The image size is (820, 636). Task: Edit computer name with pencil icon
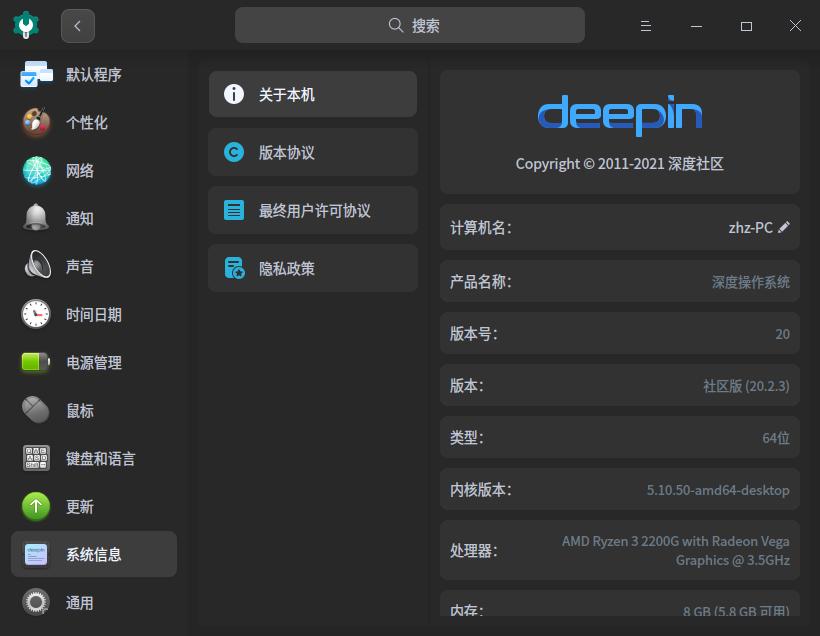[783, 227]
